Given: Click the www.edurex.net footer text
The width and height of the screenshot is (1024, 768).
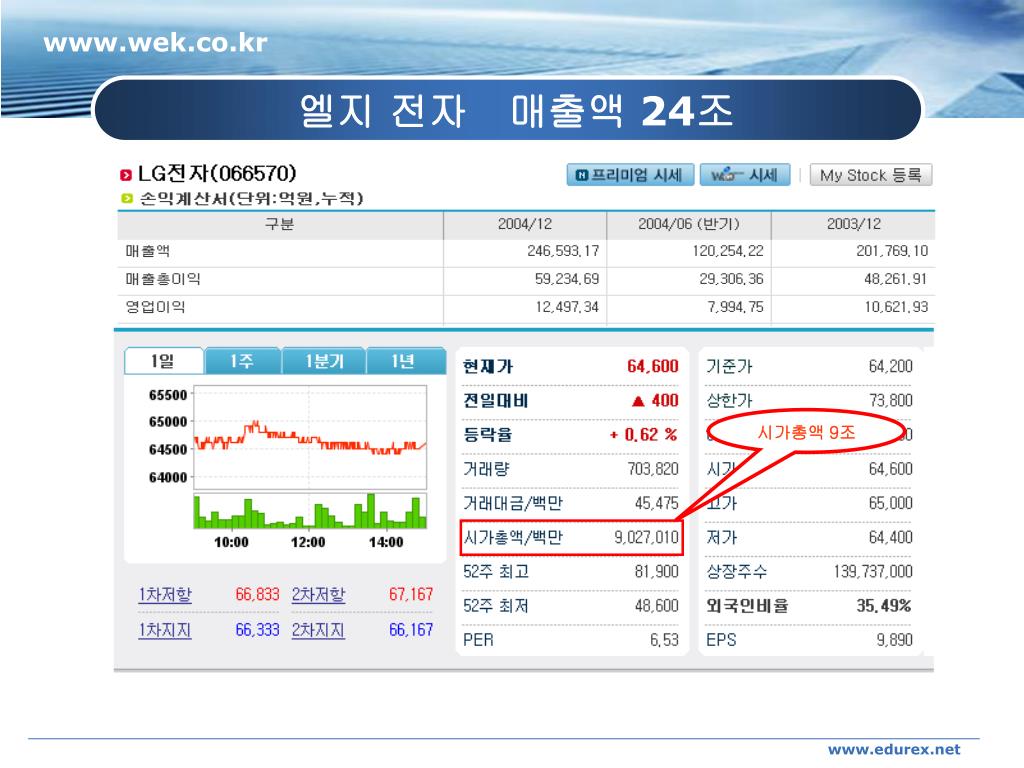Looking at the screenshot, I should pos(894,749).
